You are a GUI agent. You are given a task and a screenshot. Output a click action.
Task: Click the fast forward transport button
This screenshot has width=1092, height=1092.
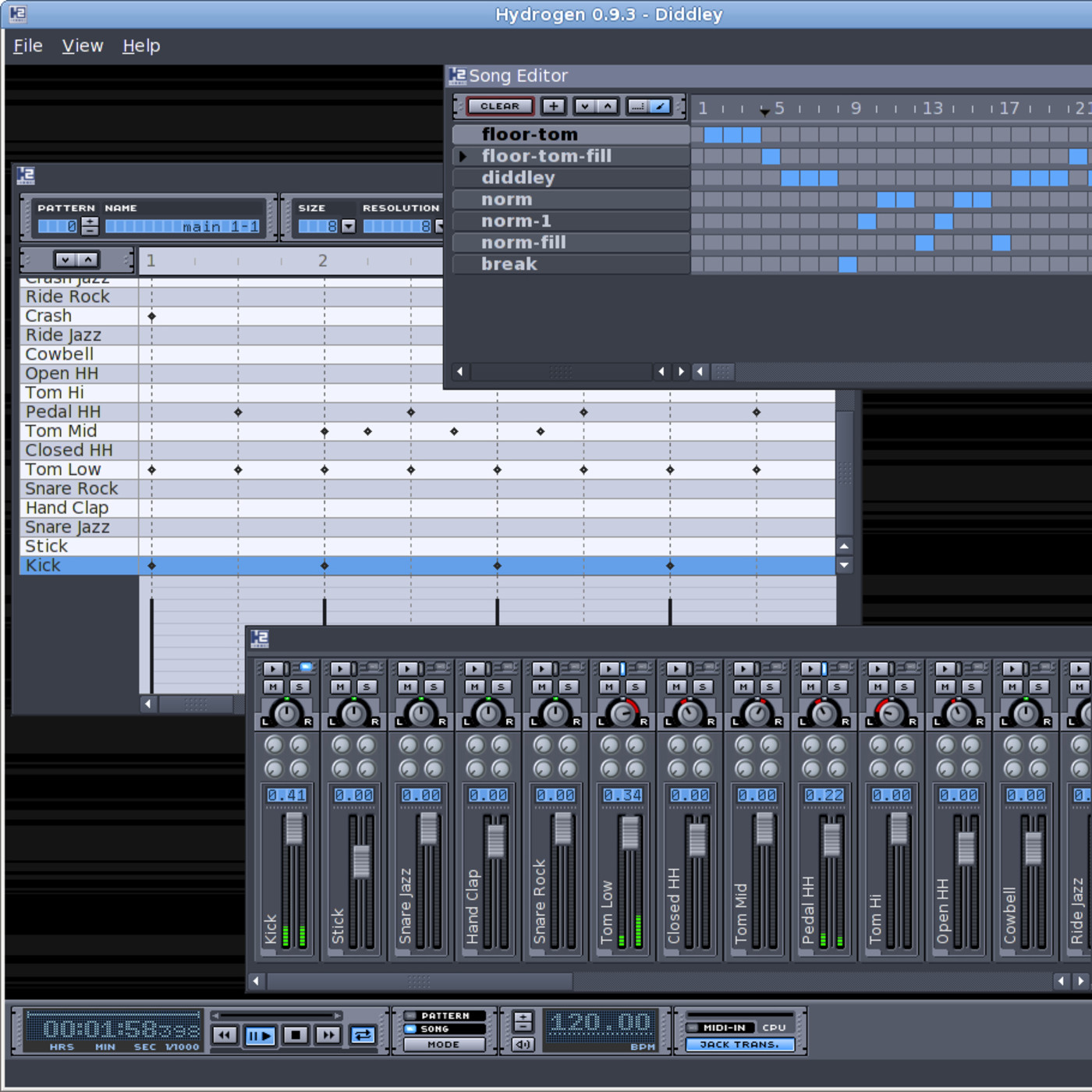tap(328, 1035)
